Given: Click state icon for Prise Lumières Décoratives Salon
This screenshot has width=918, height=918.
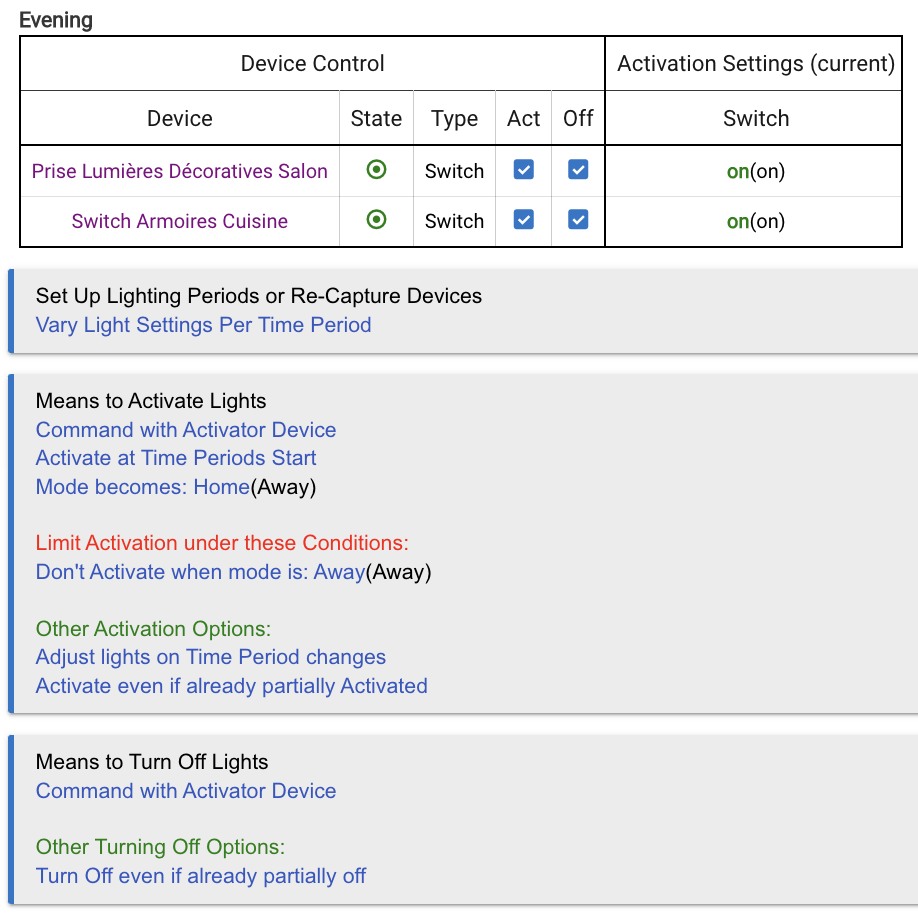Looking at the screenshot, I should 376,170.
